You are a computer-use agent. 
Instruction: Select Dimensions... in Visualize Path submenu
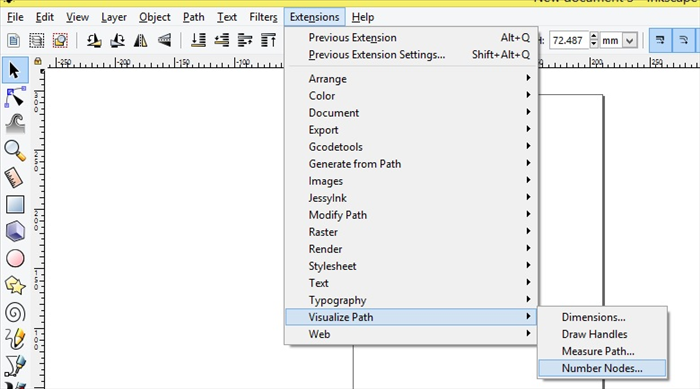tap(602, 317)
